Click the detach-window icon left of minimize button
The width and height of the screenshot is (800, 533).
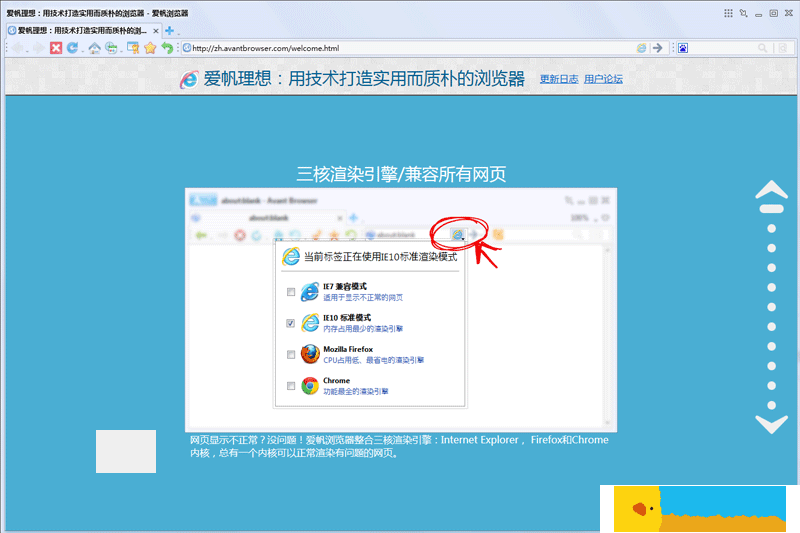point(744,13)
